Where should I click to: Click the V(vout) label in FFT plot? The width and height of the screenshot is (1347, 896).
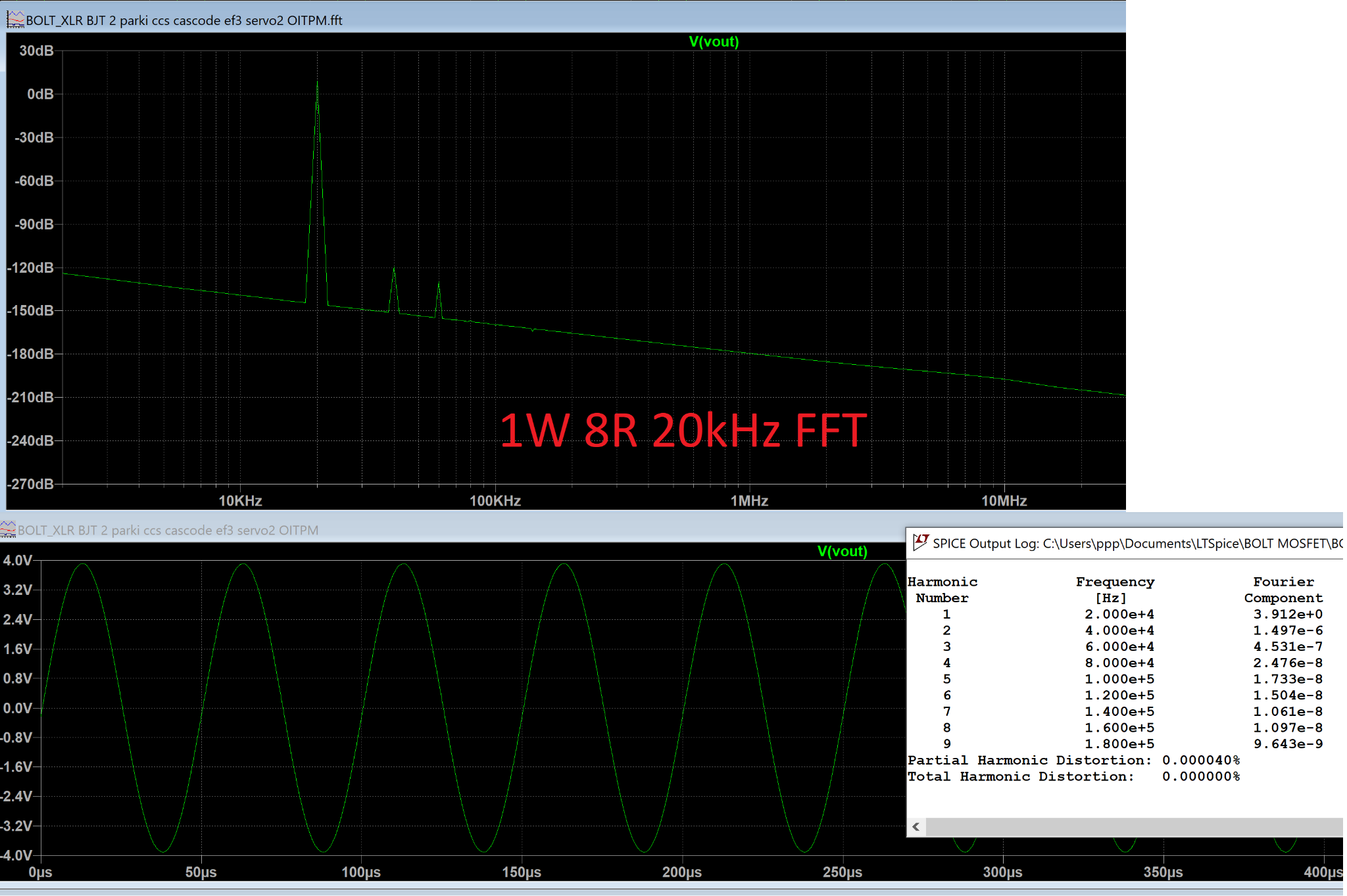coord(714,41)
